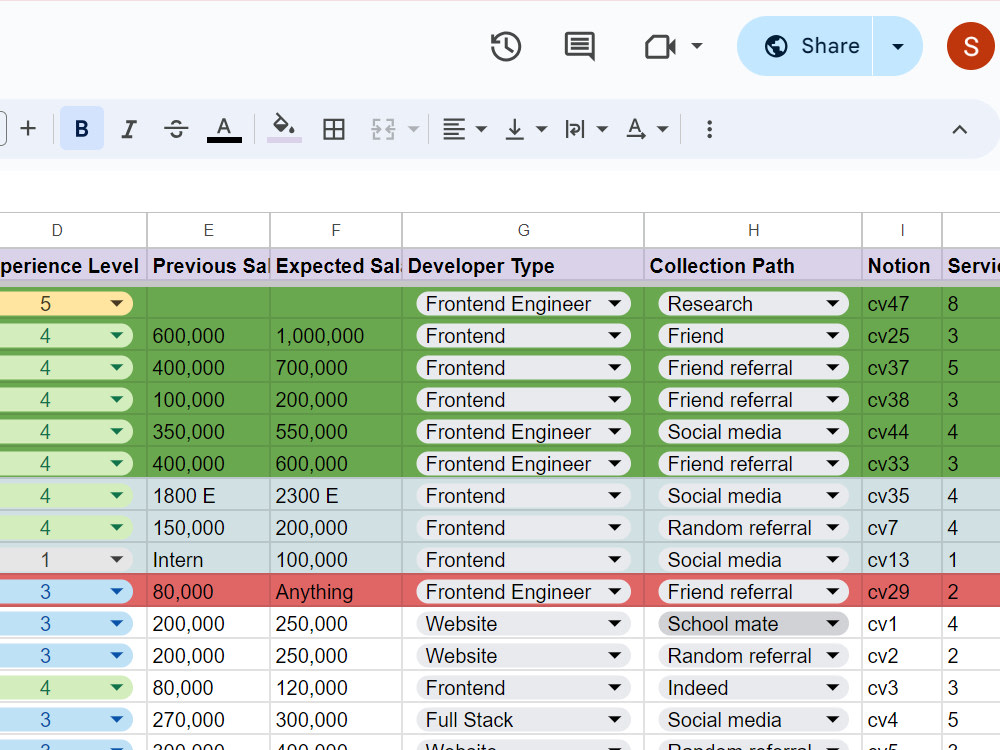Click the merge cells icon
Image resolution: width=1000 pixels, height=750 pixels.
(383, 129)
